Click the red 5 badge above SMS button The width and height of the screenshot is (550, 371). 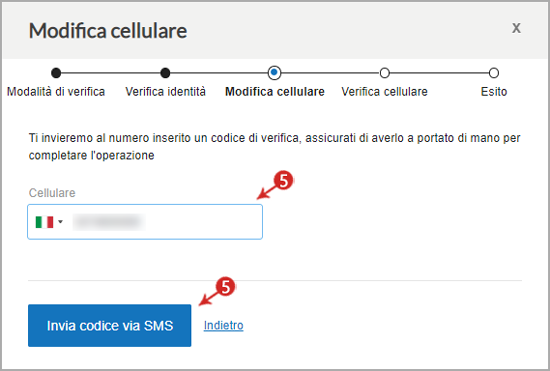tap(226, 287)
